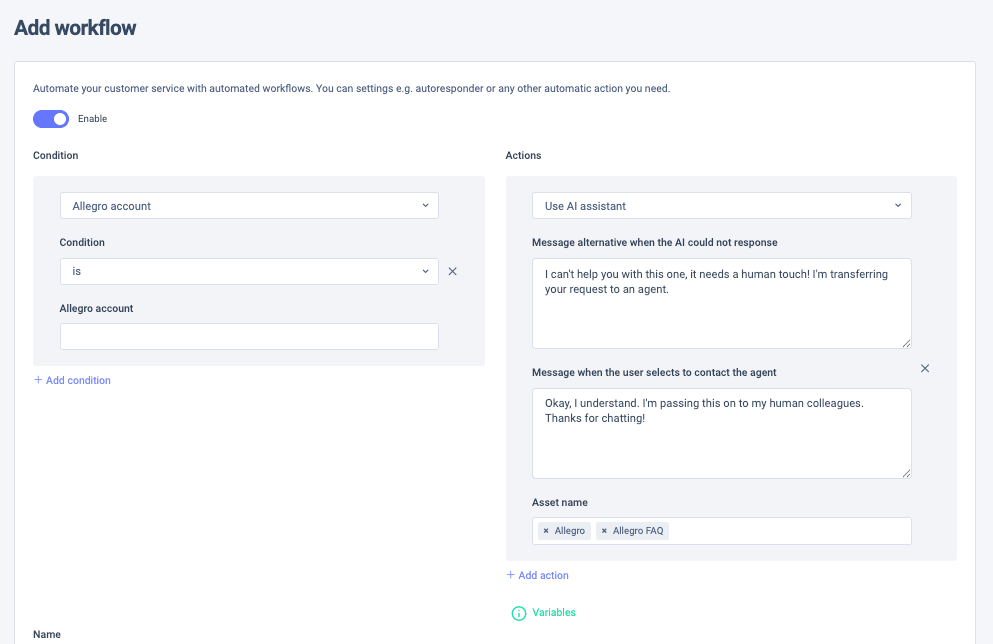The width and height of the screenshot is (993, 644).
Task: Open the Use AI assistant action dropdown
Action: (721, 206)
